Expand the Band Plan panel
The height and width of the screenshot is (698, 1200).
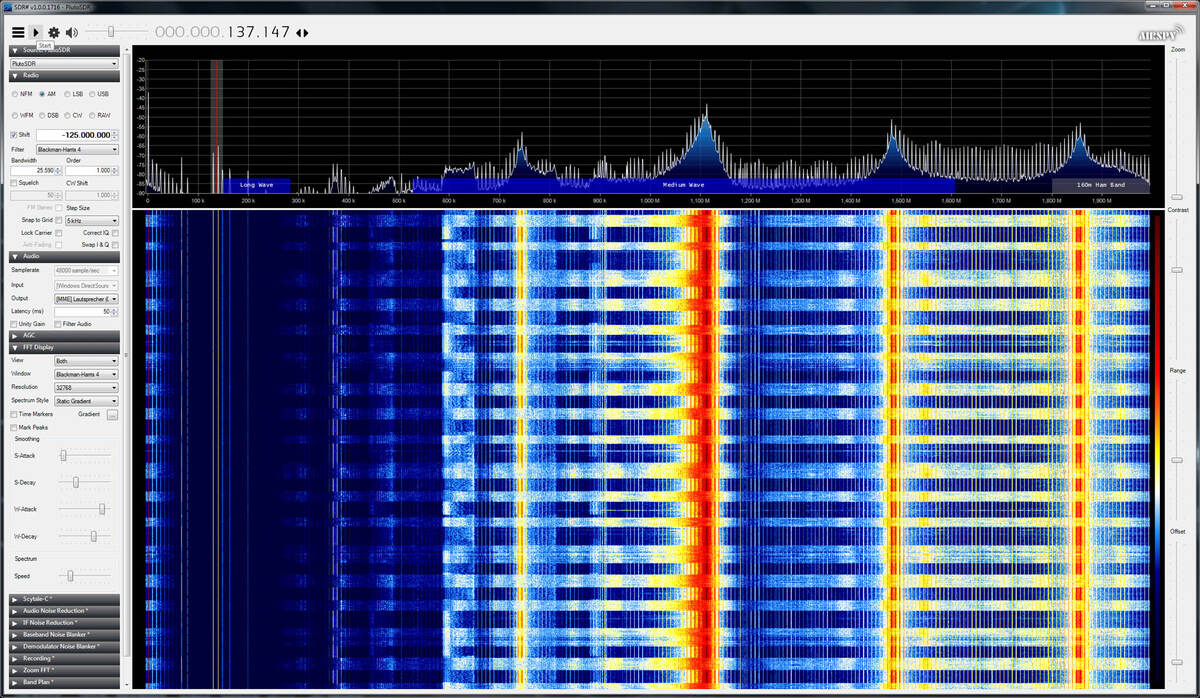pyautogui.click(x=40, y=683)
